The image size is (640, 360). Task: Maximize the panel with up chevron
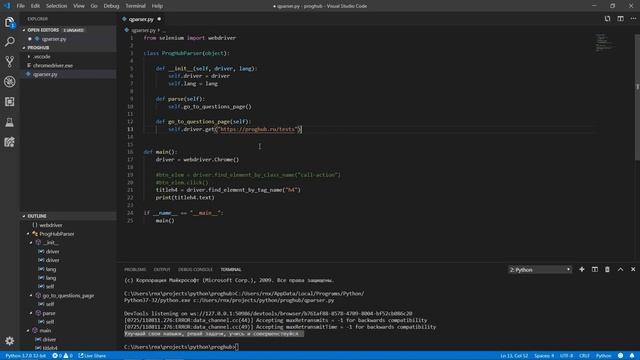coord(620,269)
